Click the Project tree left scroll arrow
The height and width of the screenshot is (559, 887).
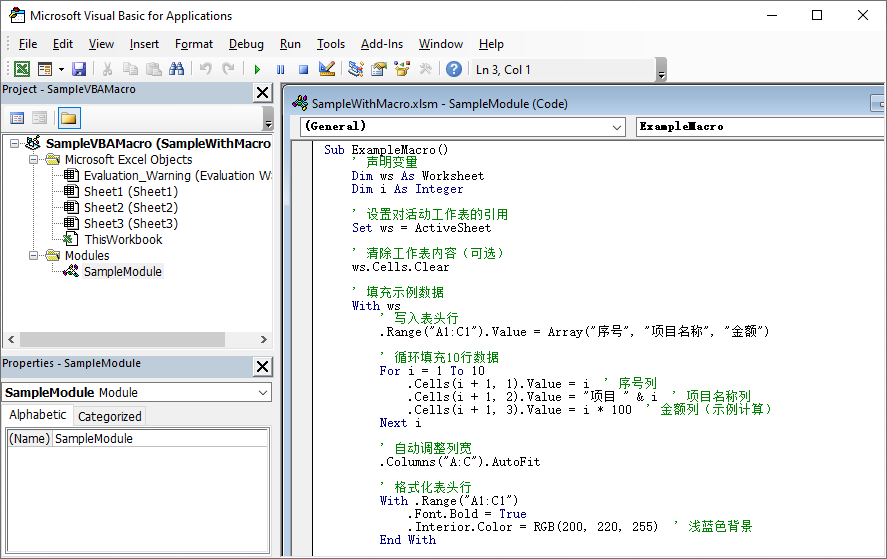click(11, 339)
